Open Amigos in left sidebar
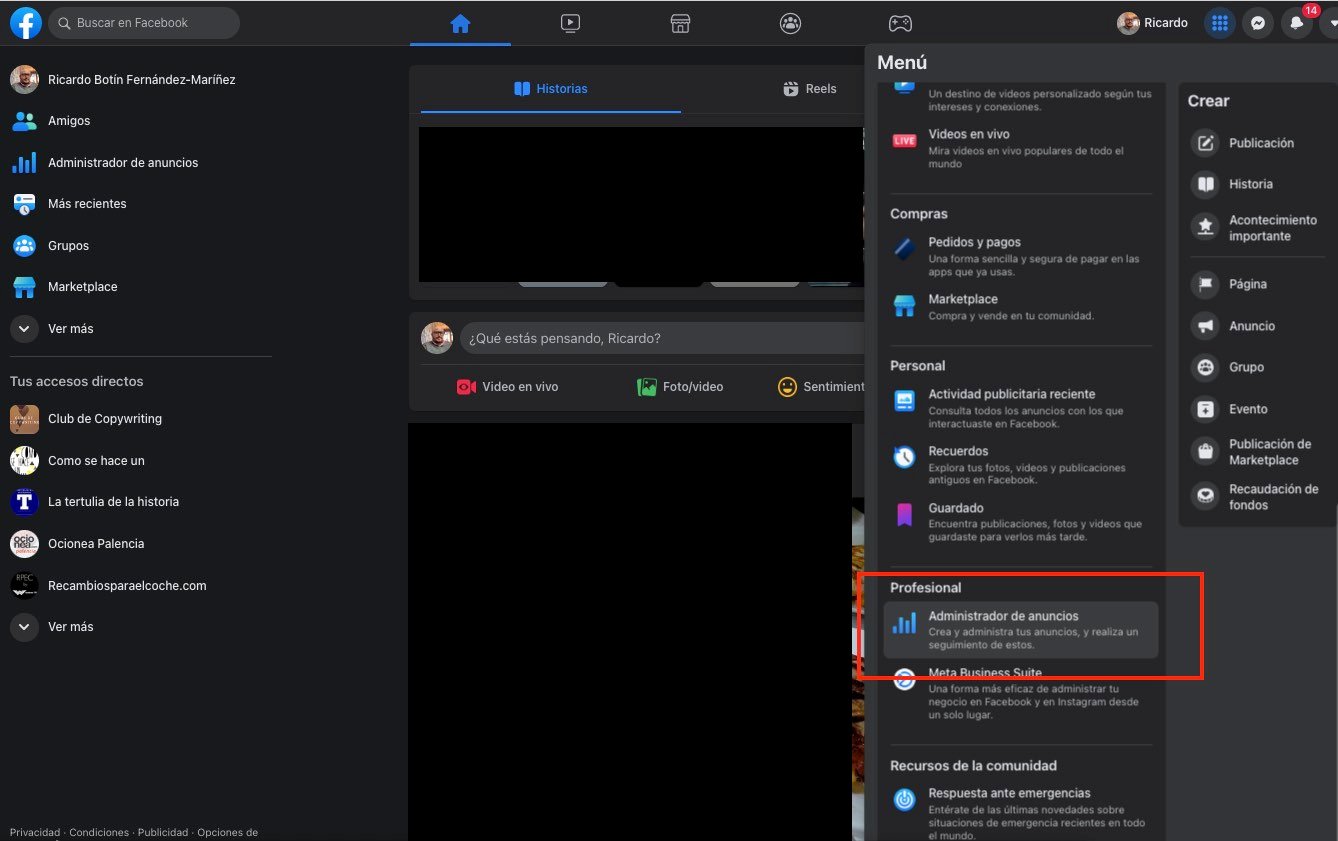The height and width of the screenshot is (841, 1338). click(x=140, y=121)
